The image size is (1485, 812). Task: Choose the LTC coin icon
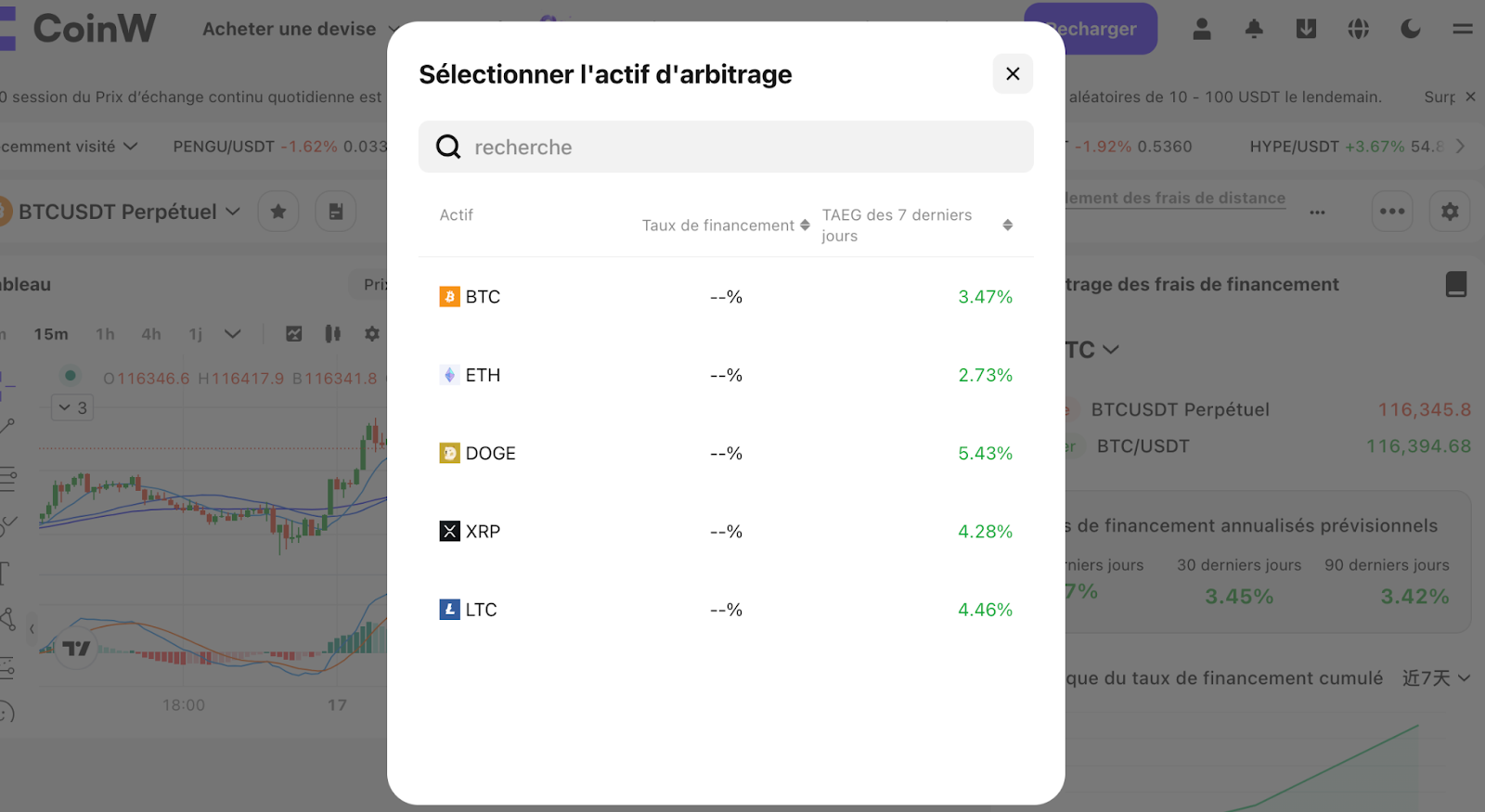pos(449,610)
